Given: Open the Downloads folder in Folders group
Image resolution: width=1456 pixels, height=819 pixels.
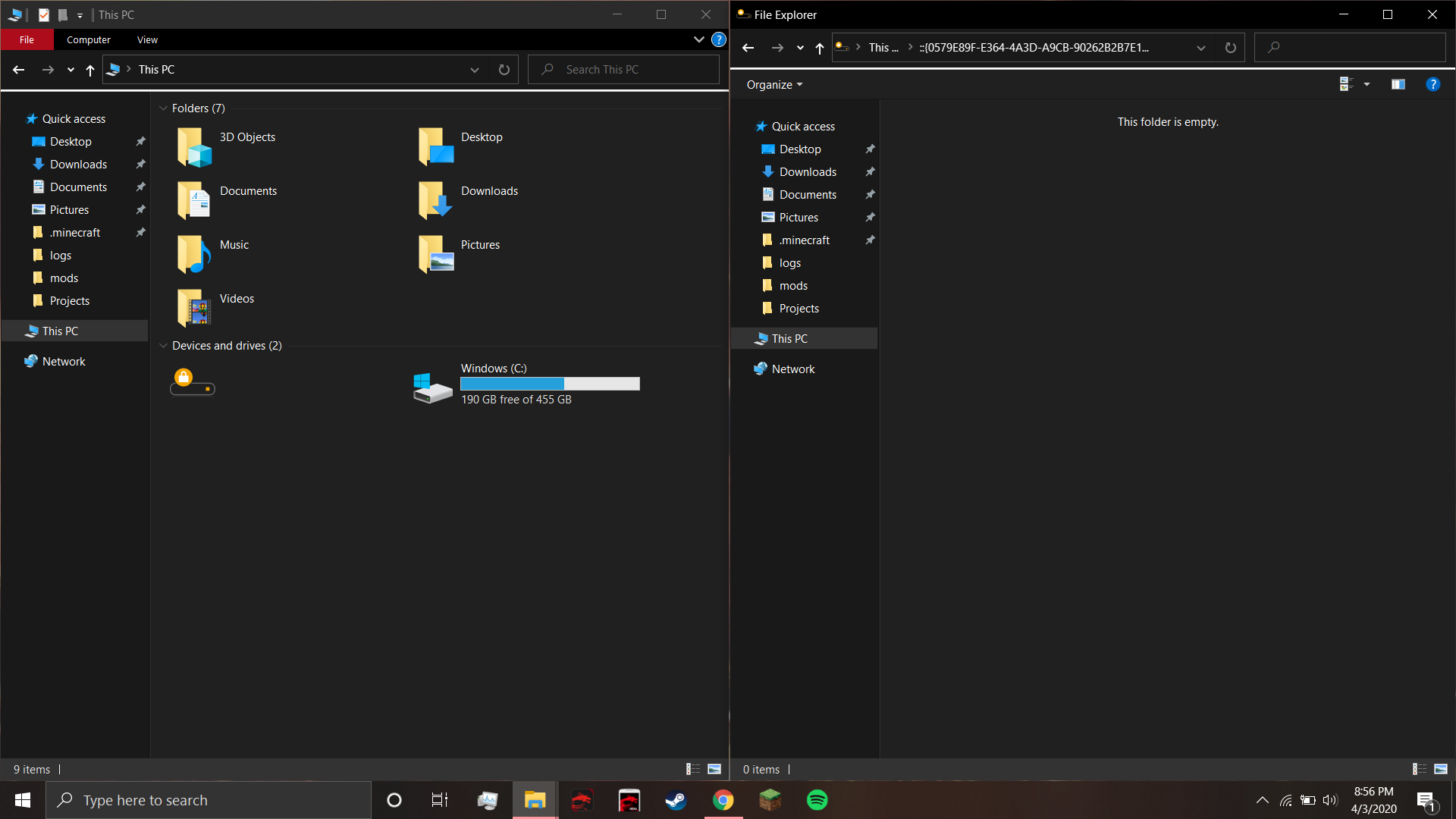Looking at the screenshot, I should coord(469,200).
